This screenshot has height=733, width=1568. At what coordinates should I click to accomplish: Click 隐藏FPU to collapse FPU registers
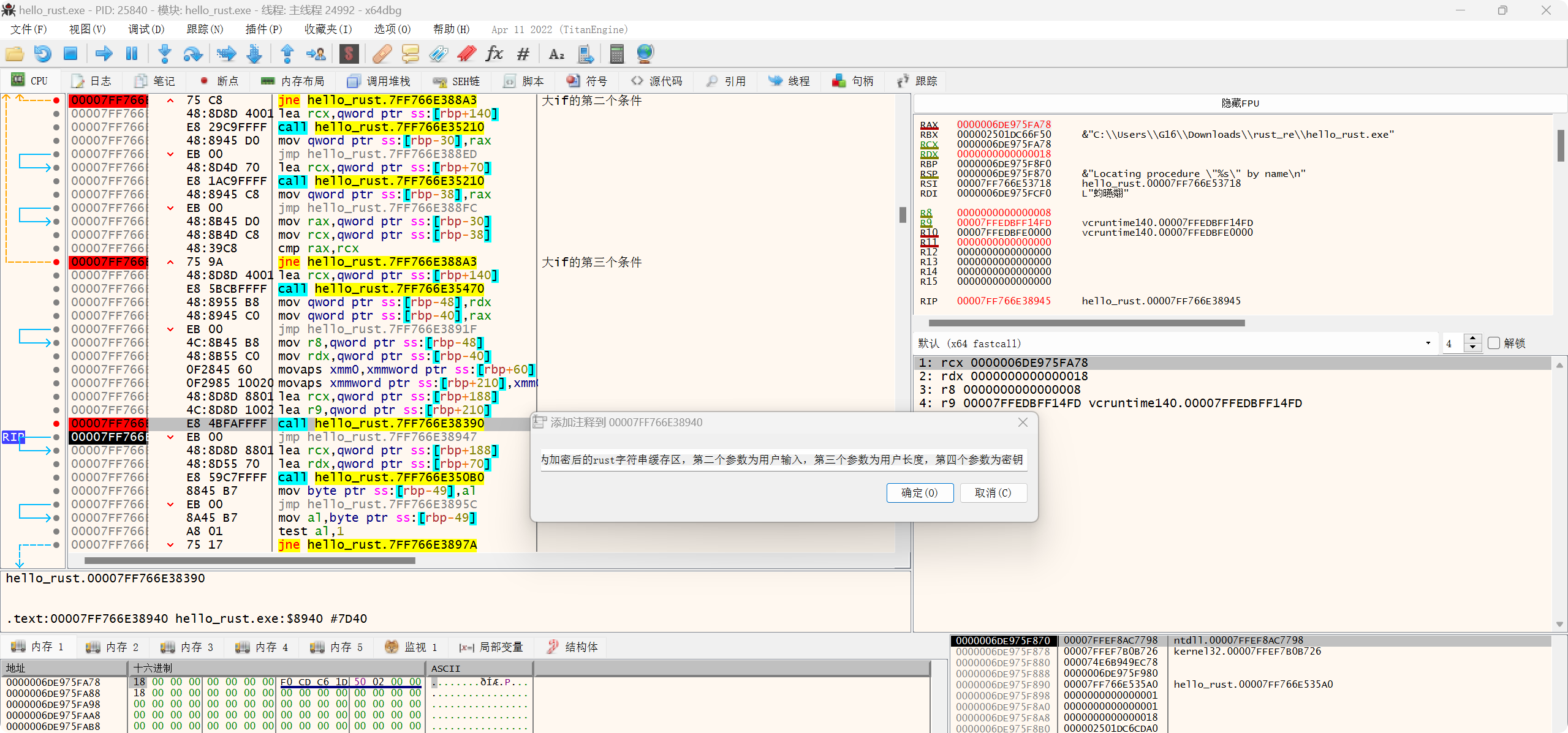(1240, 103)
